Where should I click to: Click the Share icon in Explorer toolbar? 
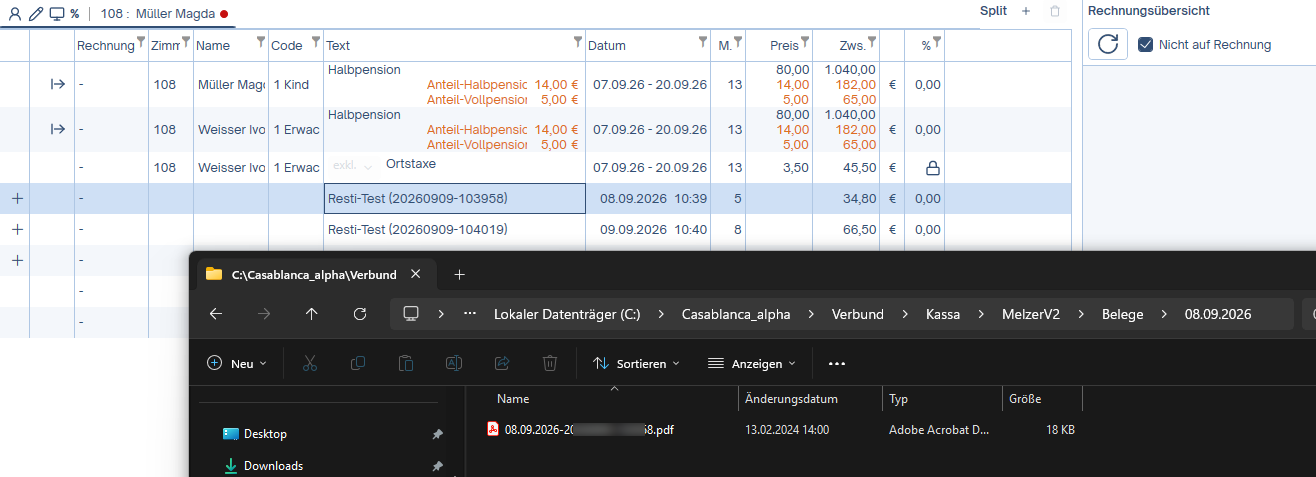pyautogui.click(x=502, y=364)
